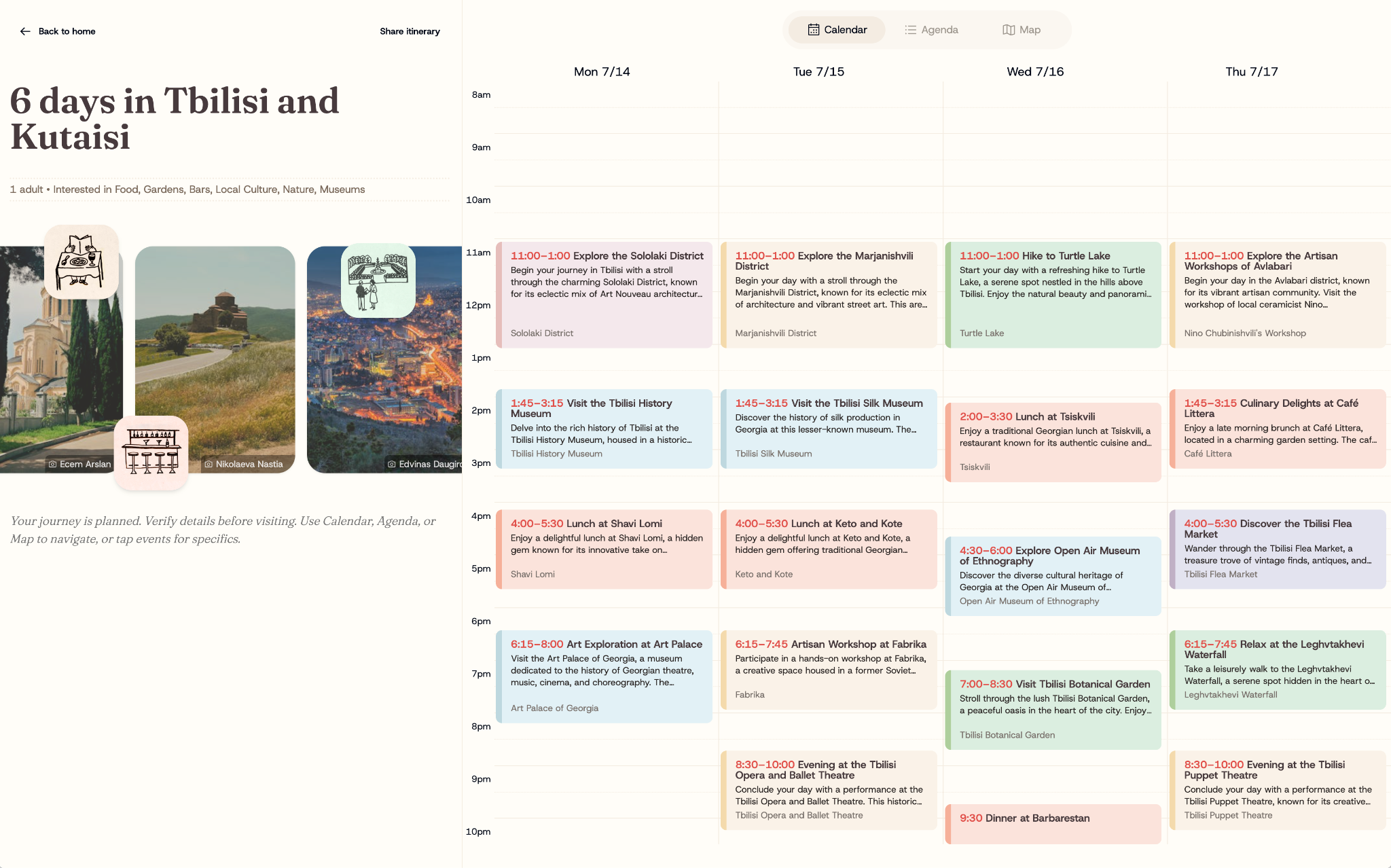The image size is (1391, 868).
Task: Click the agenda list icon
Action: point(910,30)
